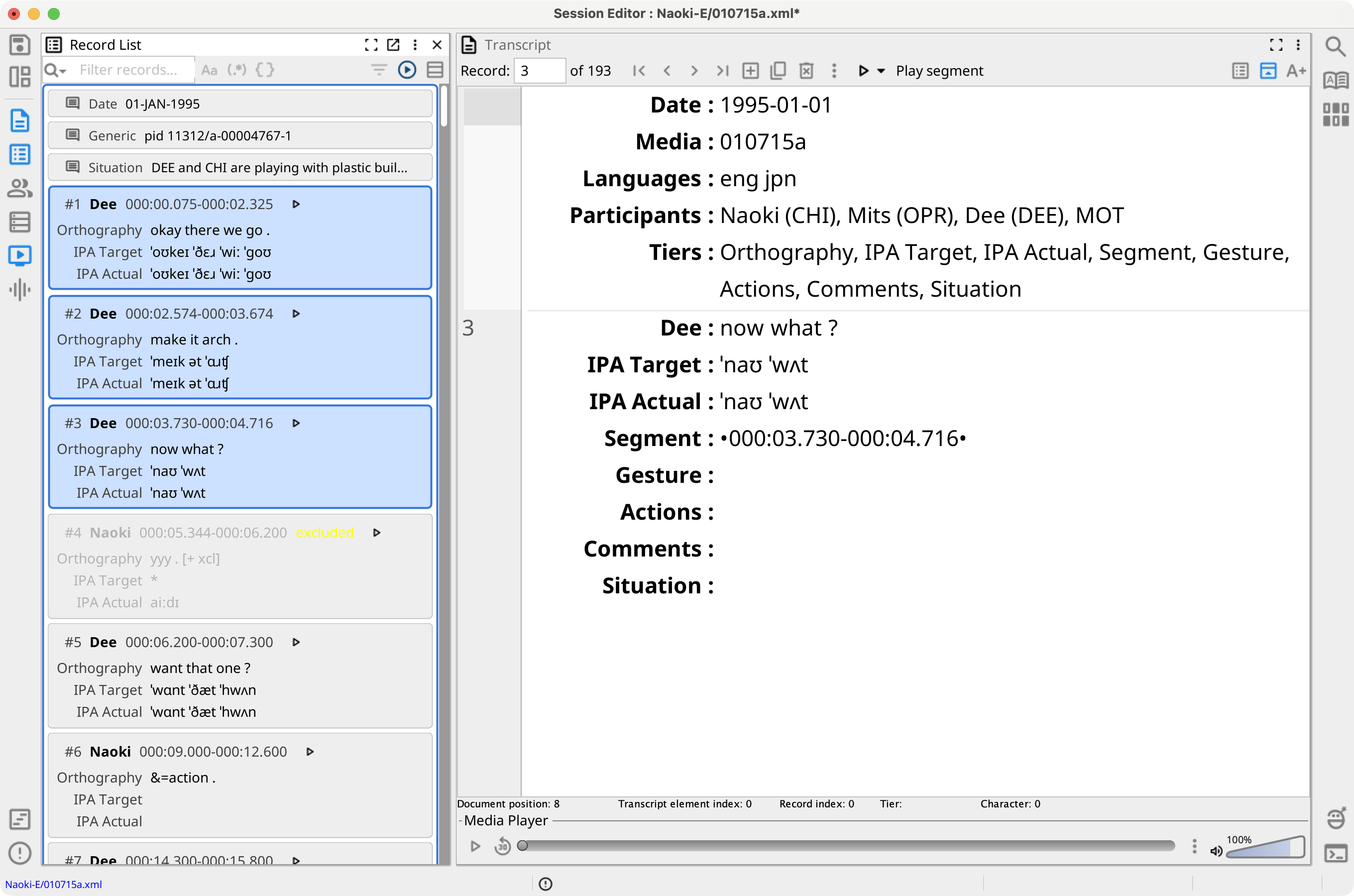Click the circular play icon in Record List toolbar
The image size is (1354, 896).
click(407, 70)
